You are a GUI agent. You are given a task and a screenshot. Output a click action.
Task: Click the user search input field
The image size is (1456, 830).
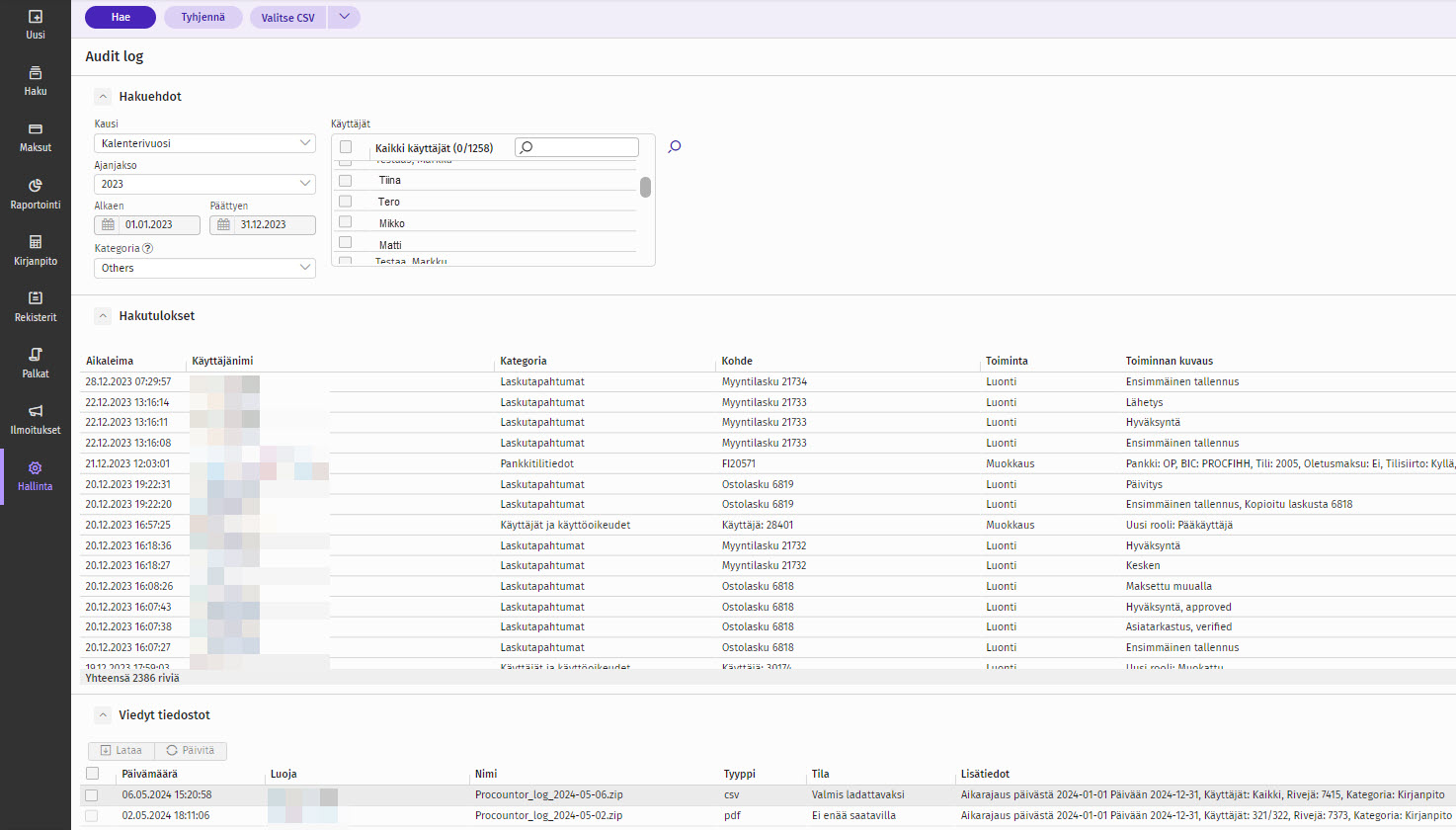[577, 147]
